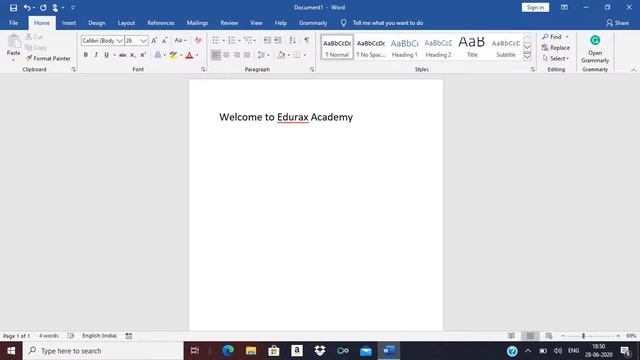Open the Mail app from the taskbar
Screen dimensions: 640x360
pyautogui.click(x=366, y=351)
